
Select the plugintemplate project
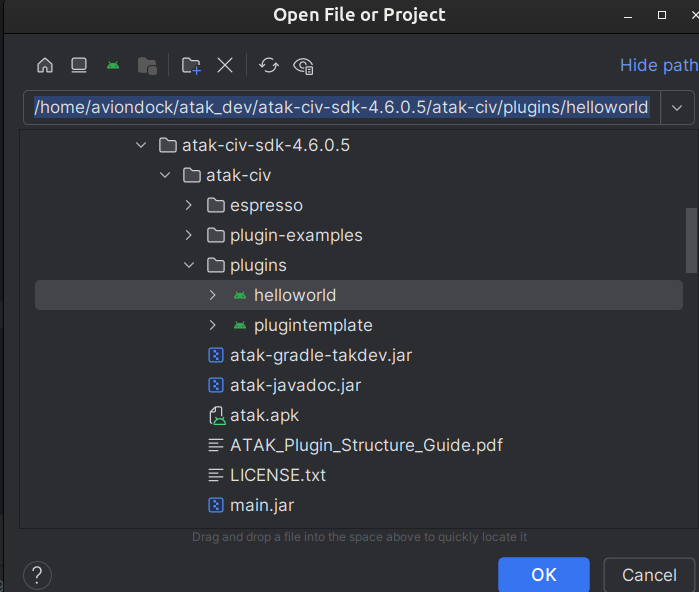tap(312, 325)
